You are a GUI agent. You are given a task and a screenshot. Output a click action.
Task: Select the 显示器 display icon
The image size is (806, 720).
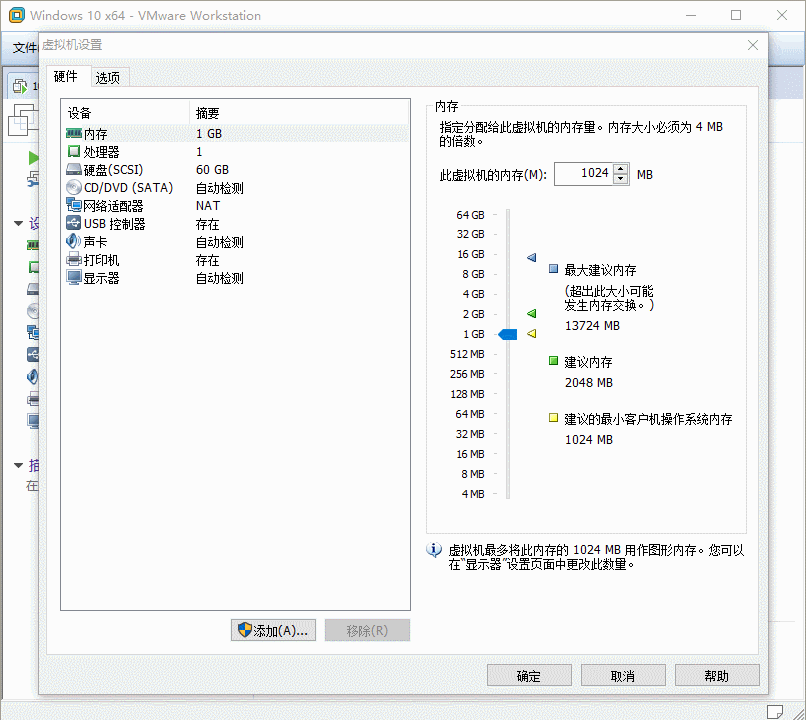(74, 278)
